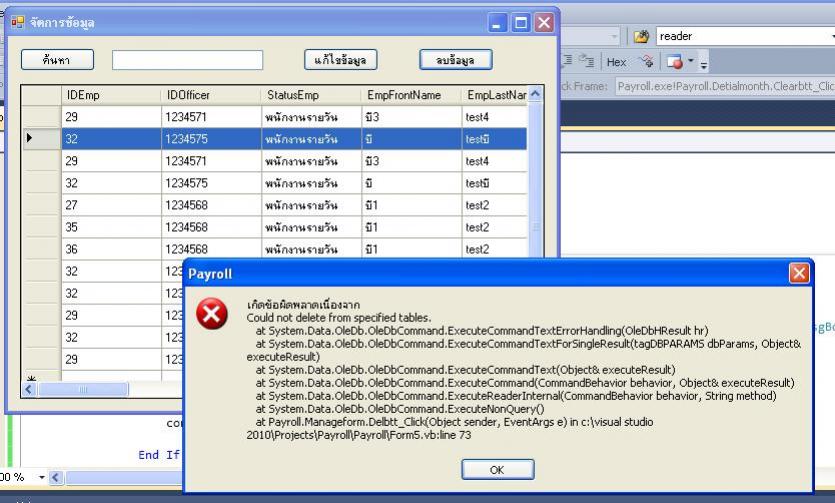Open the reader find combo box in Visual Studio

tap(746, 36)
